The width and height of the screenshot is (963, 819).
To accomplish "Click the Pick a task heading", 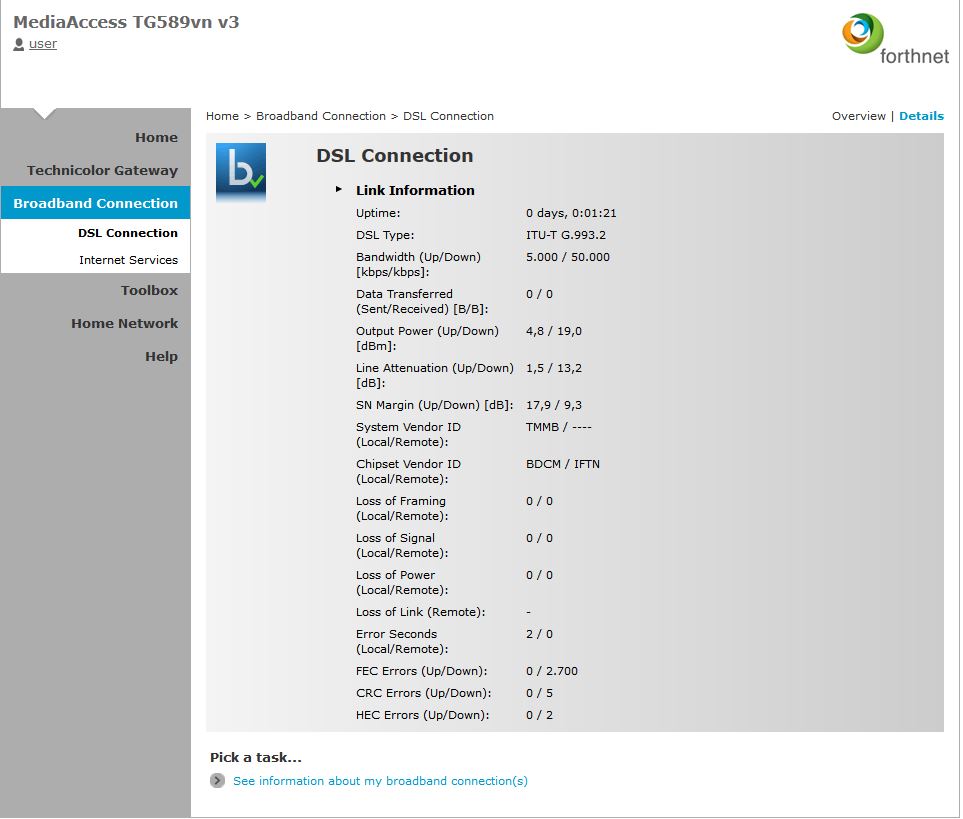I will click(255, 758).
